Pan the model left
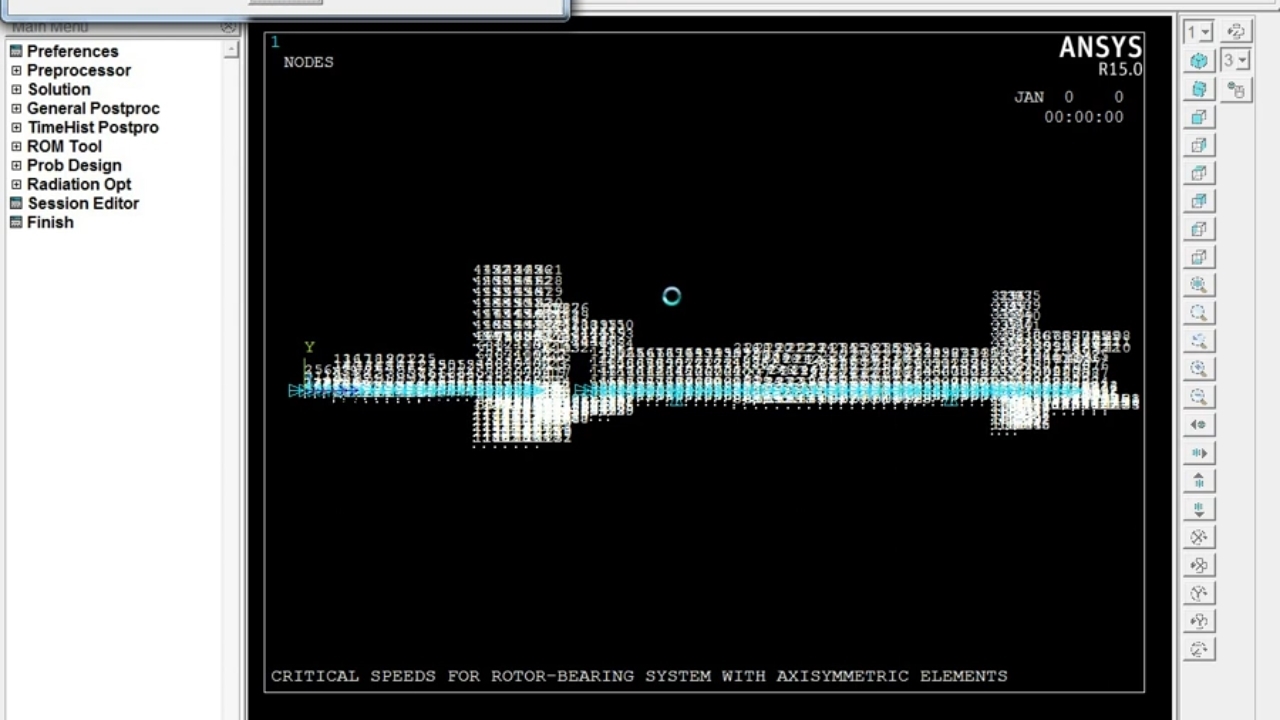This screenshot has height=720, width=1280. point(1199,425)
